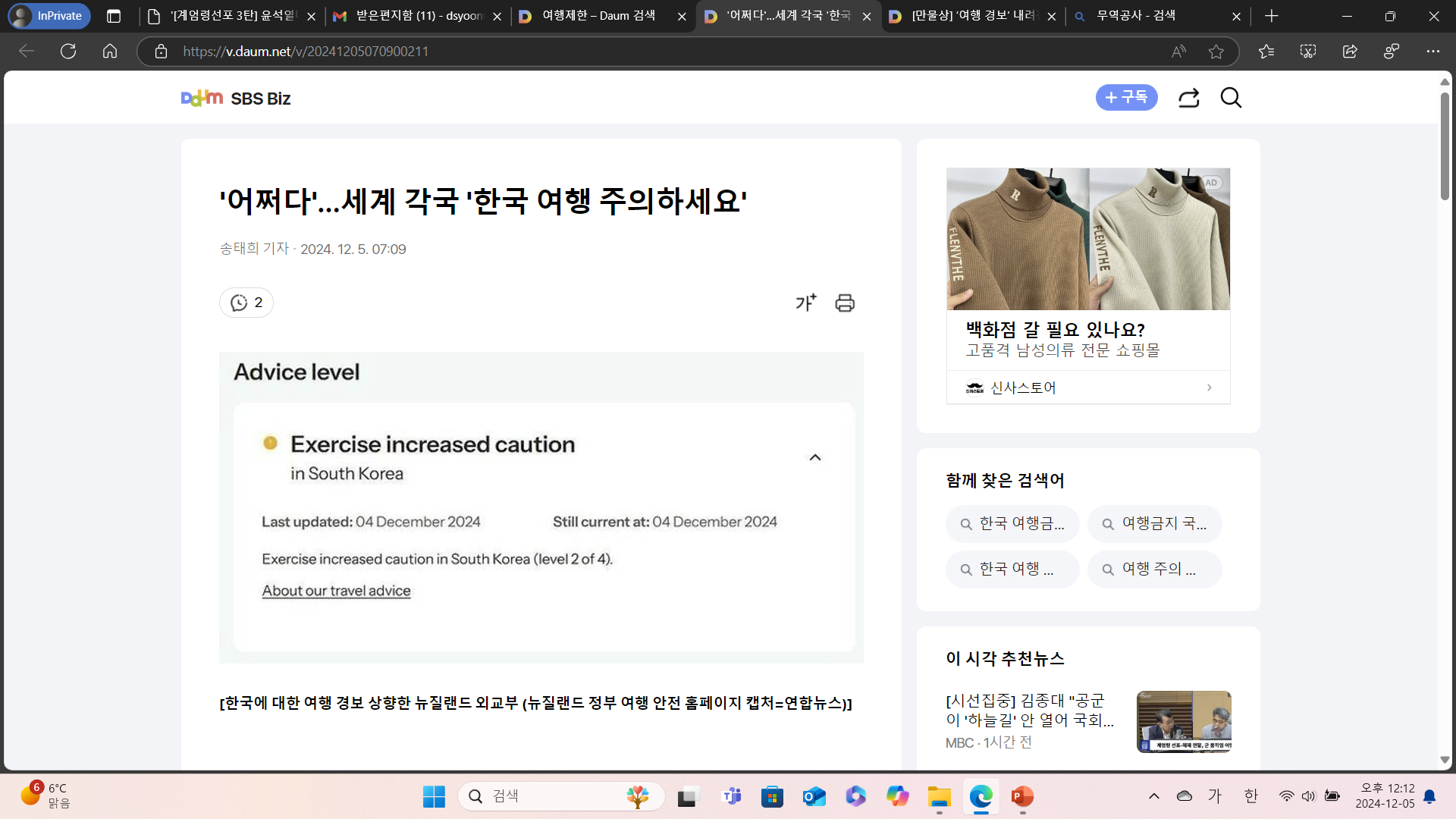Open the Daum search magnifier icon

click(x=1231, y=98)
